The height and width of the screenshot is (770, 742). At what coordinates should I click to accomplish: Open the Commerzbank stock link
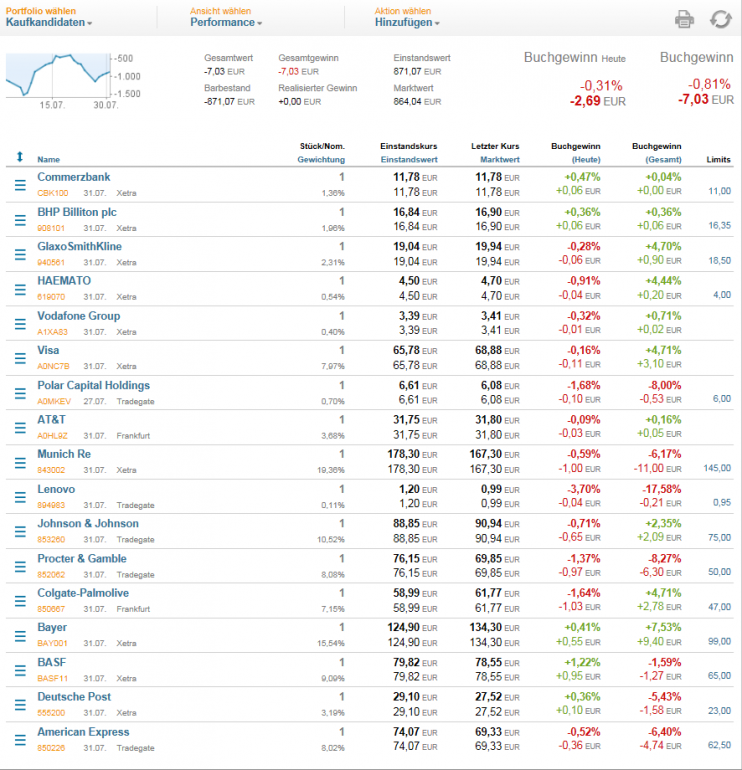[x=74, y=177]
